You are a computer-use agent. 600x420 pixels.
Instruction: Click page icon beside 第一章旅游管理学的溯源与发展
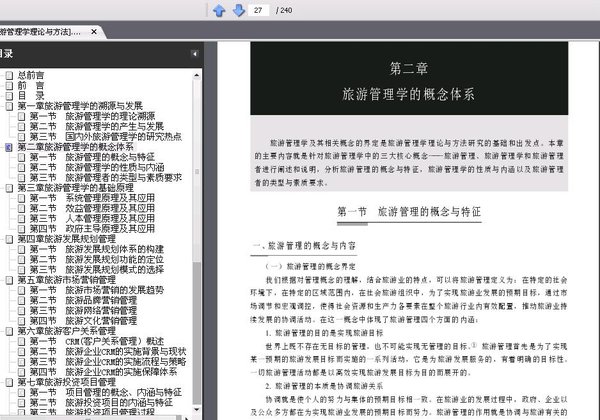point(9,106)
